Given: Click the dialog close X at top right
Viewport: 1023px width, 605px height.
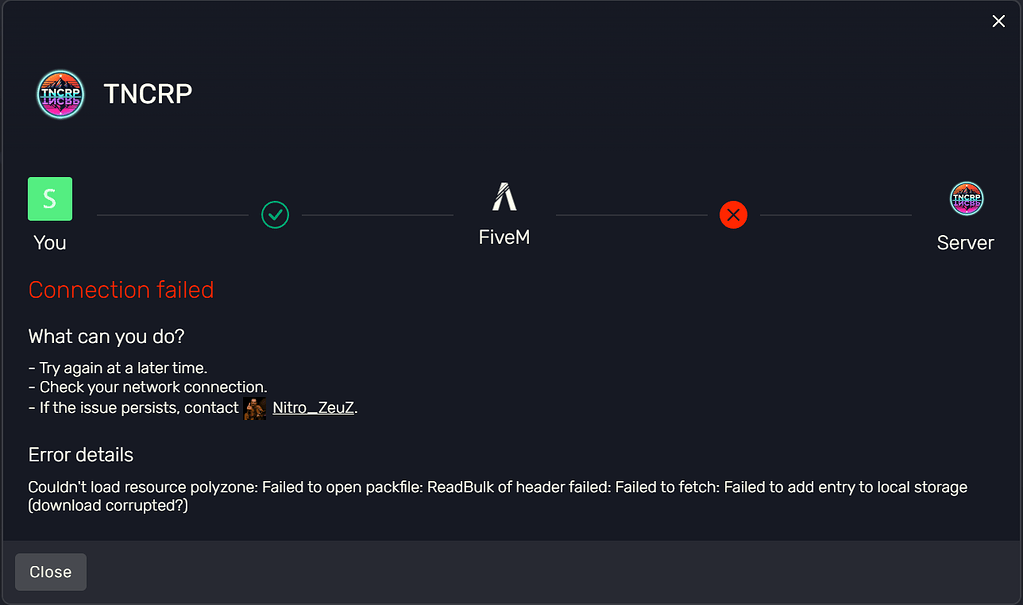Looking at the screenshot, I should [x=997, y=20].
